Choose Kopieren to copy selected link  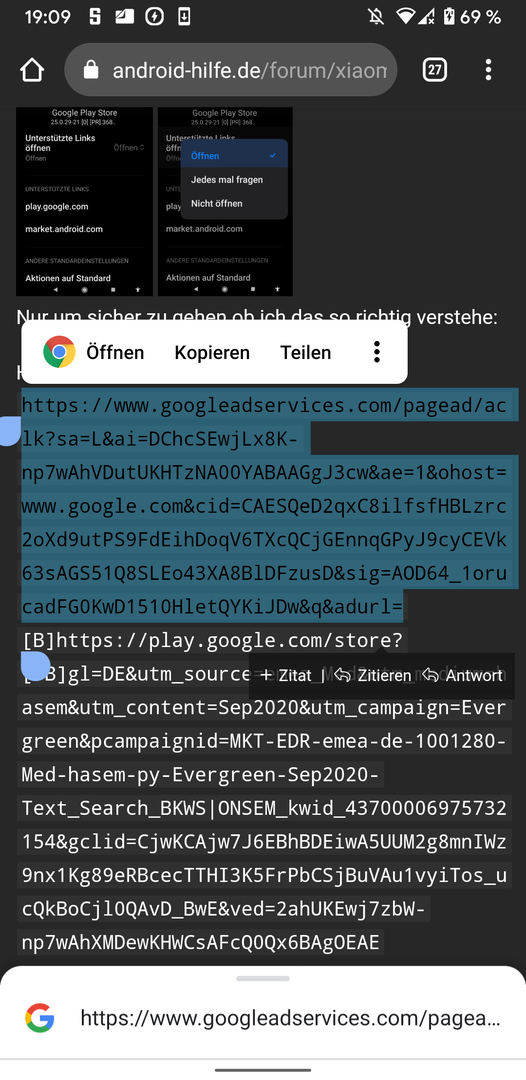click(x=212, y=353)
